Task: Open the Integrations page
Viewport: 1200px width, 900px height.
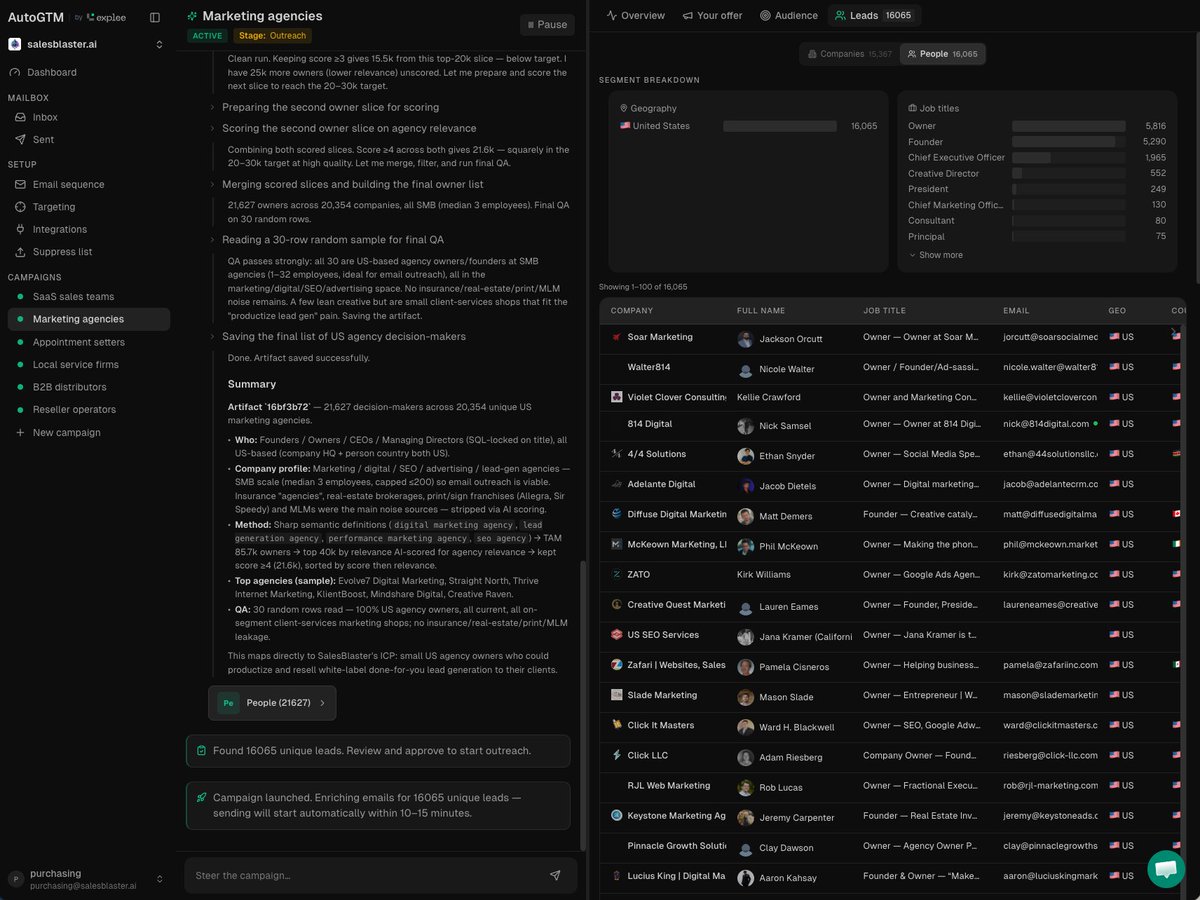Action: point(60,229)
